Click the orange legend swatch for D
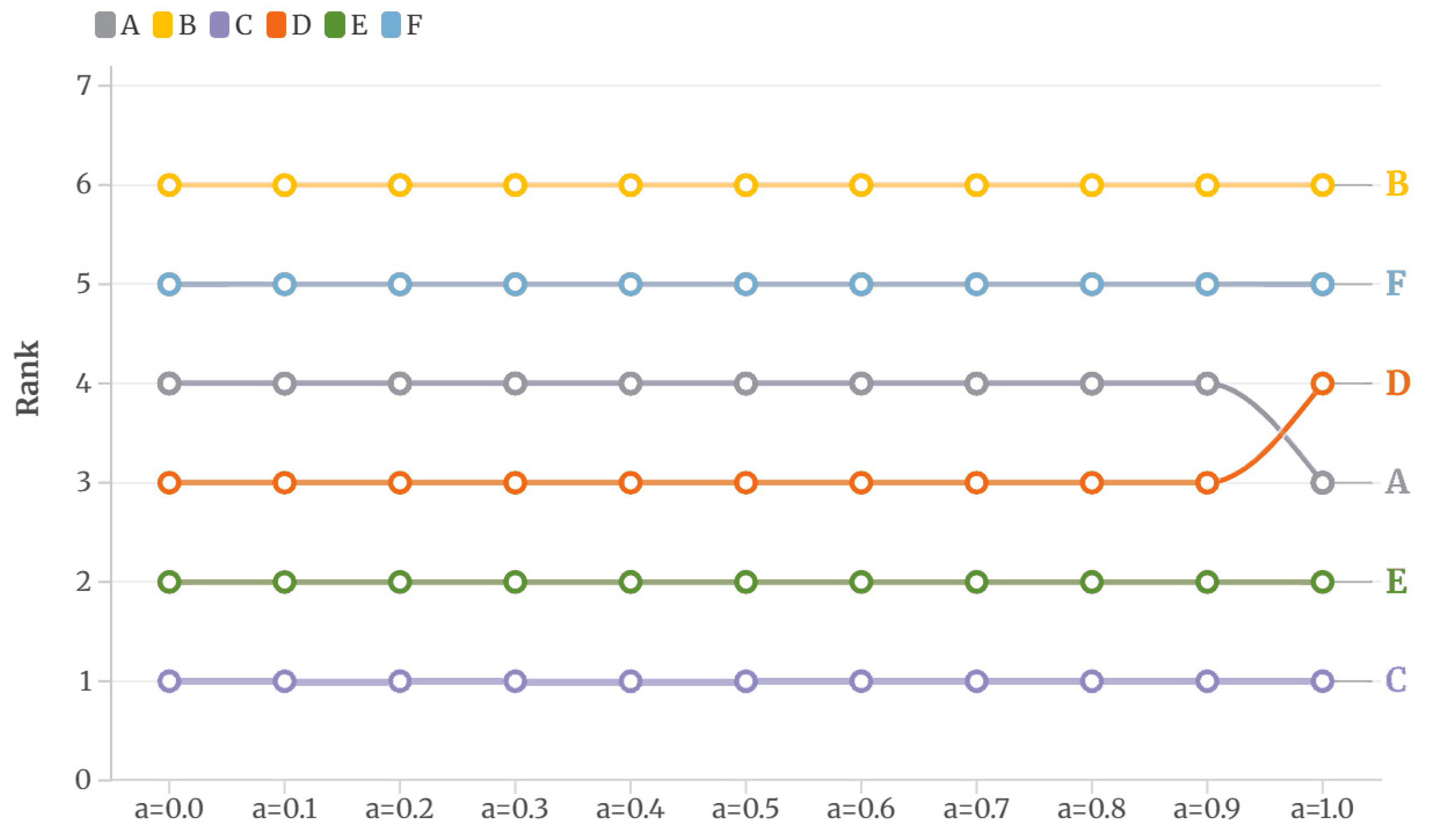Screen dimensions: 1431x840 [276, 25]
